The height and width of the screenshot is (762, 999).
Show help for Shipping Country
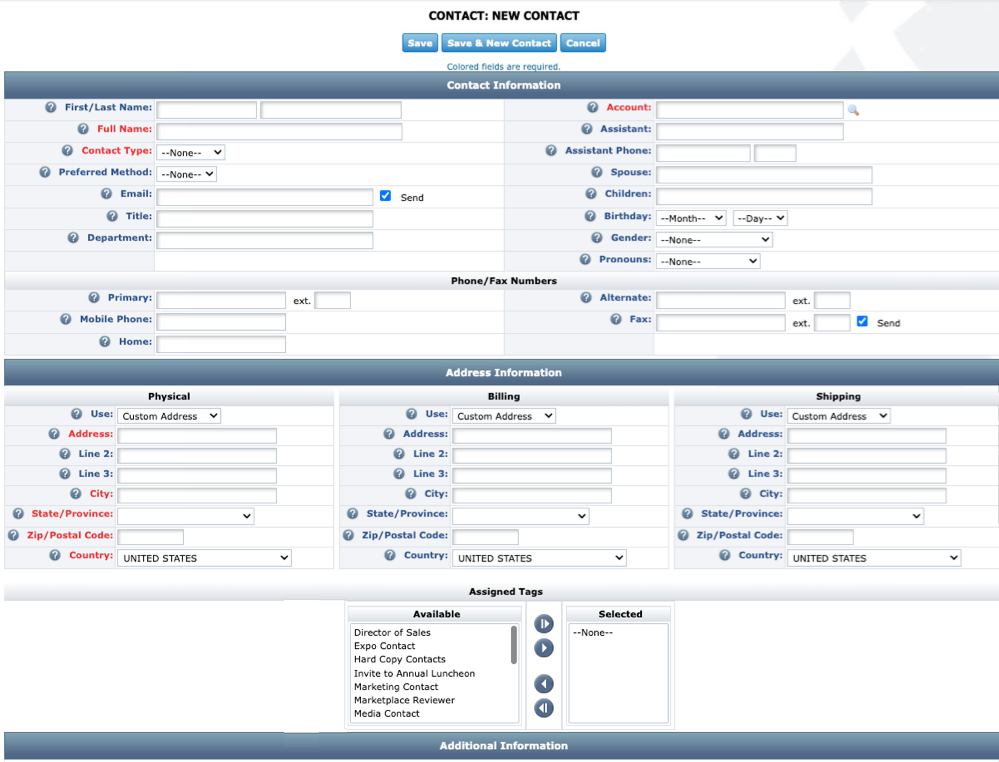[x=724, y=556]
